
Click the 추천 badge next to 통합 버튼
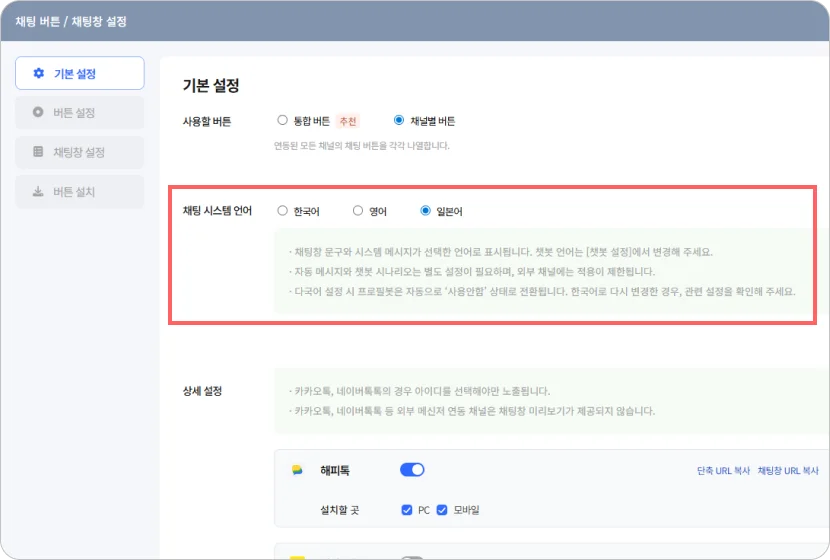(x=348, y=121)
